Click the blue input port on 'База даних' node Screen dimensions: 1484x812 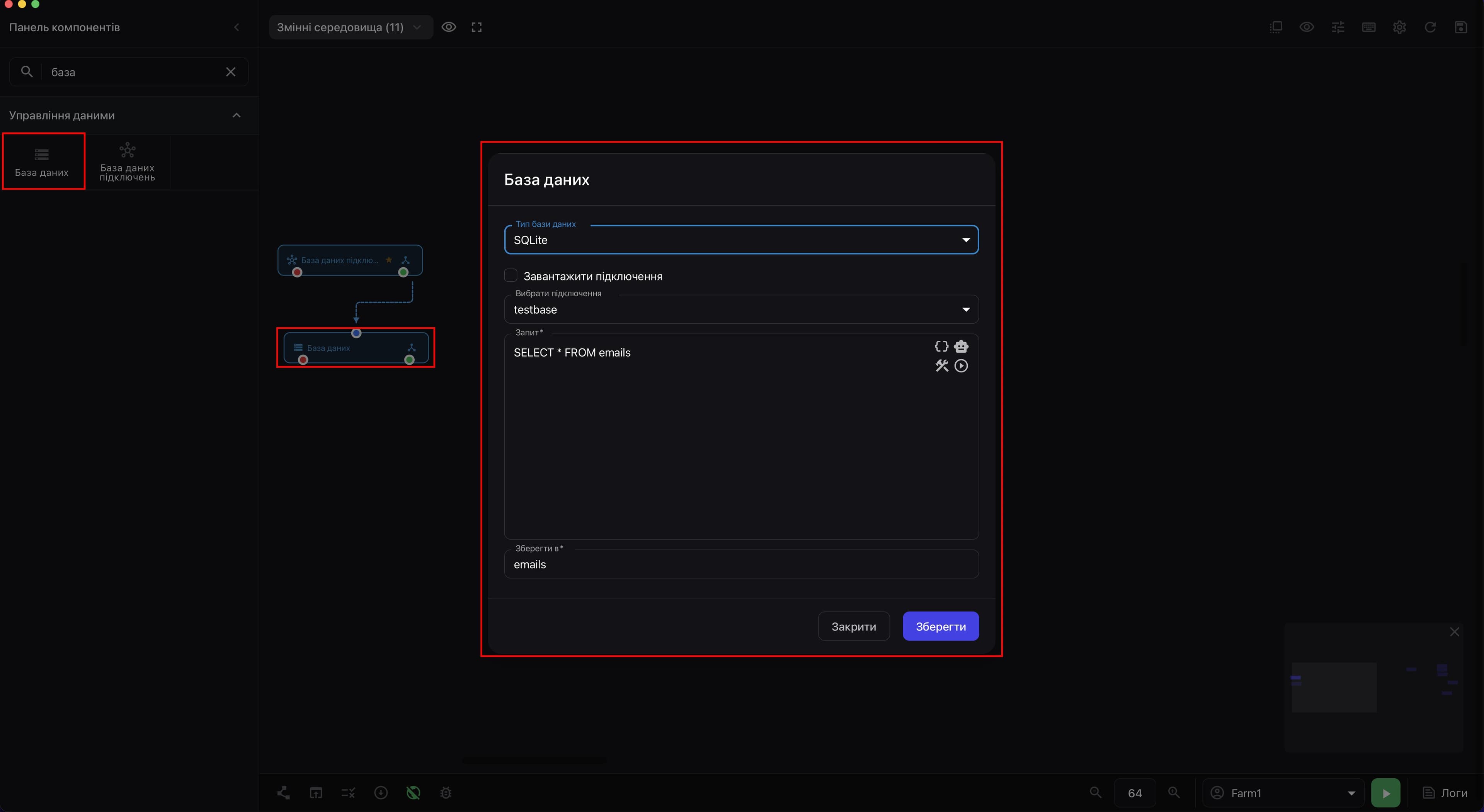coord(356,333)
